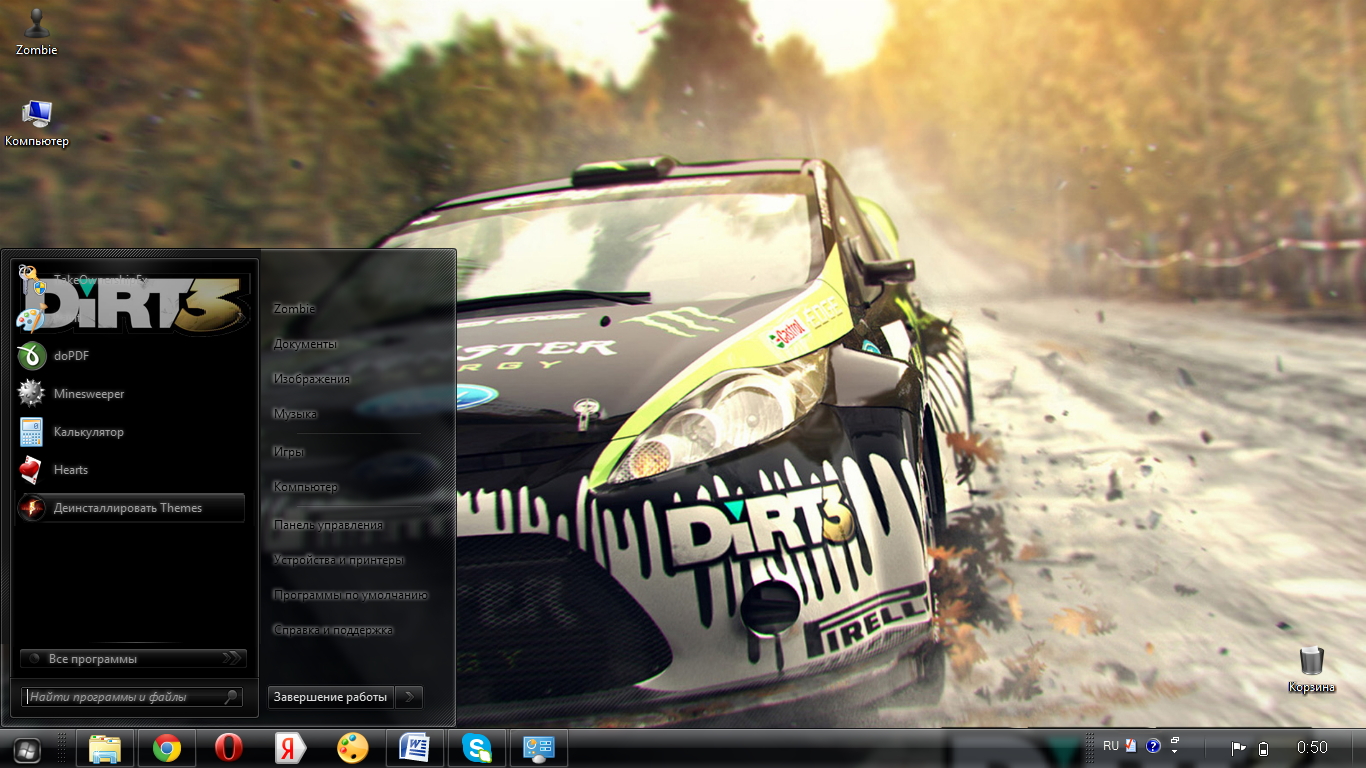Open the Zombie desktop icon
This screenshot has height=768, width=1366.
coord(36,31)
